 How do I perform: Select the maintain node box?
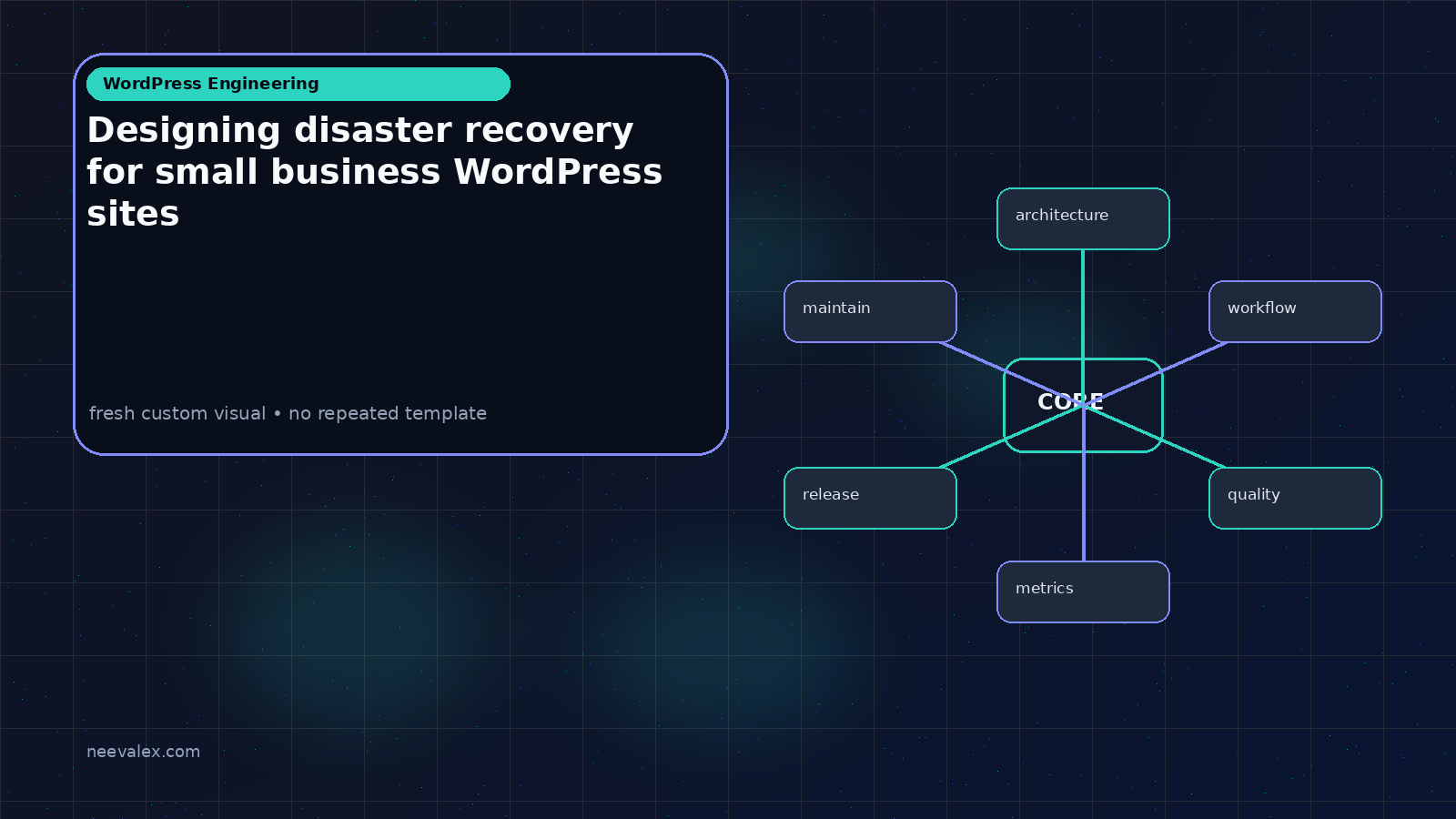coord(870,311)
